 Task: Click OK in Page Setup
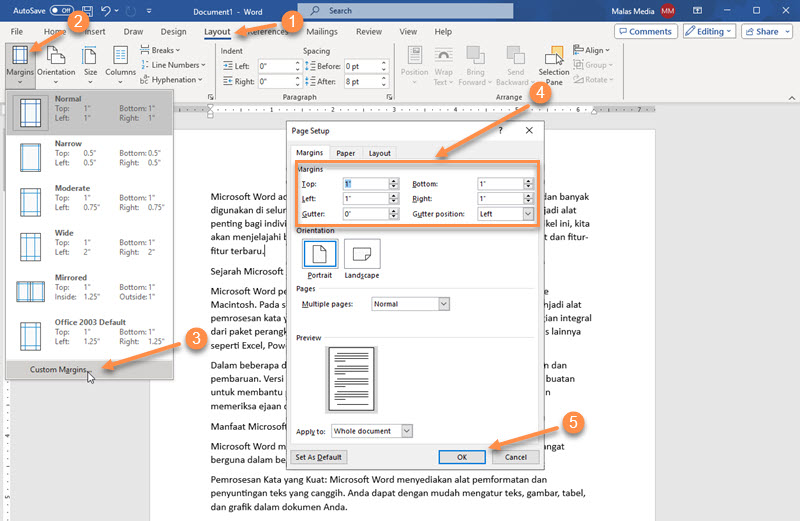point(462,457)
